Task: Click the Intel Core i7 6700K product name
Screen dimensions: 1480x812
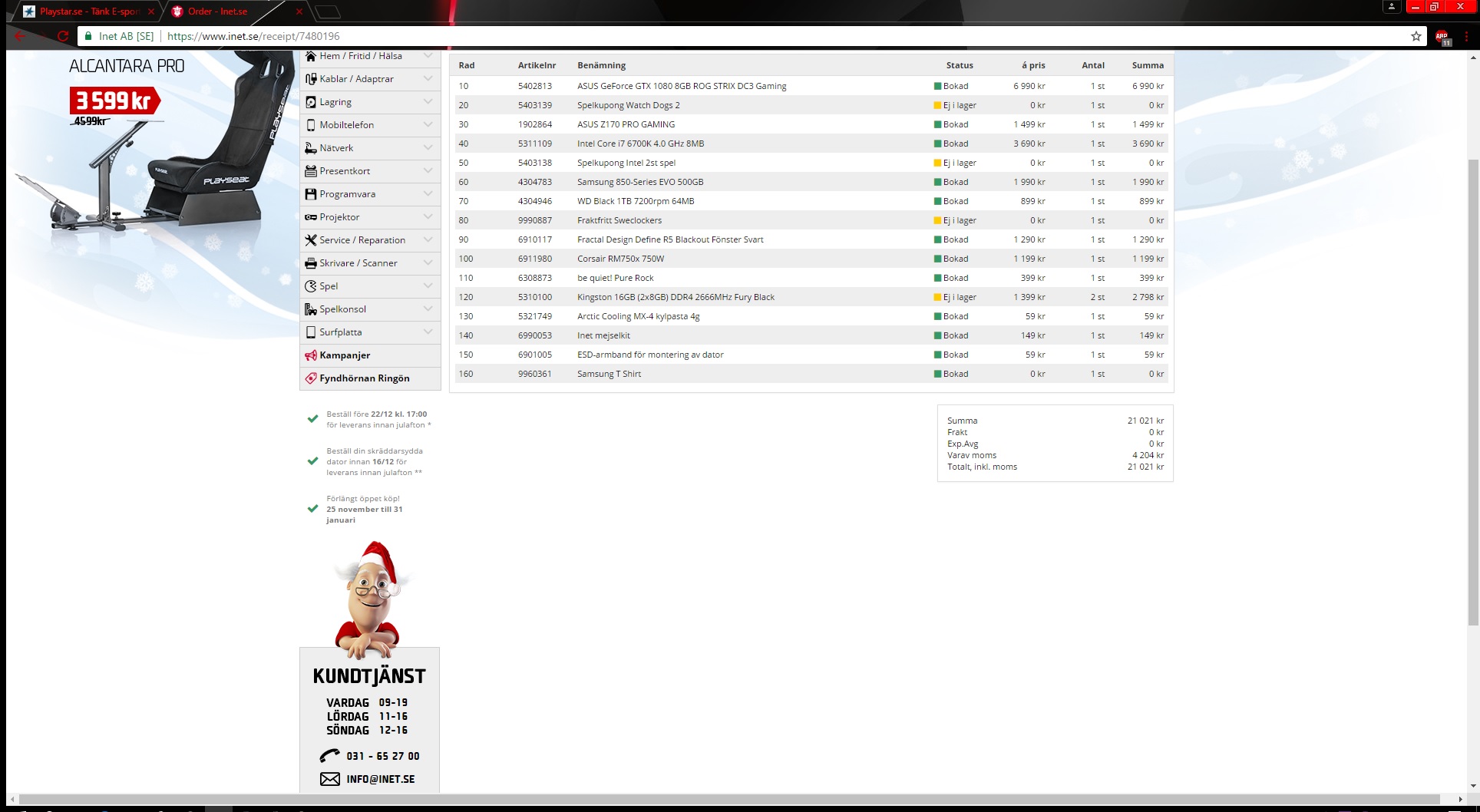Action: [x=640, y=144]
